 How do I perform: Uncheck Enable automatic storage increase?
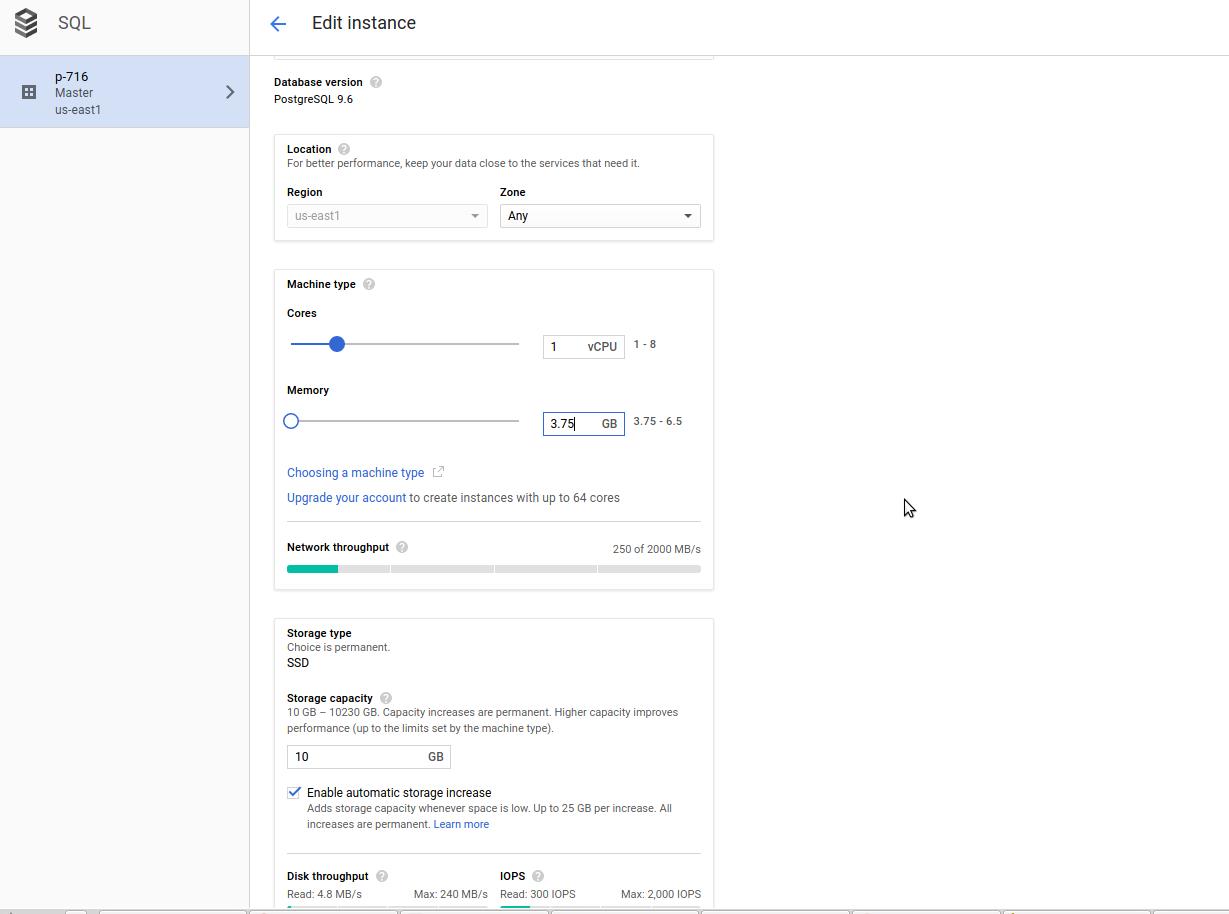[294, 792]
